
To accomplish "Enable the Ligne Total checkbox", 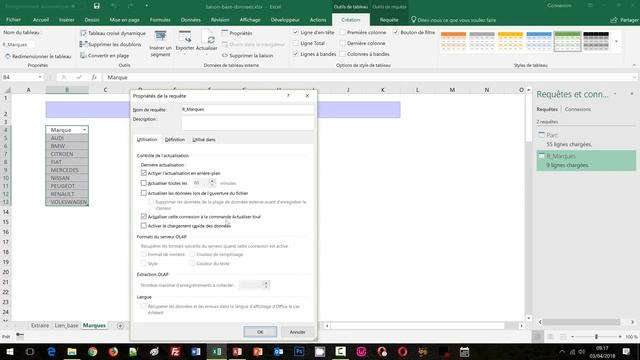I will (296, 43).
